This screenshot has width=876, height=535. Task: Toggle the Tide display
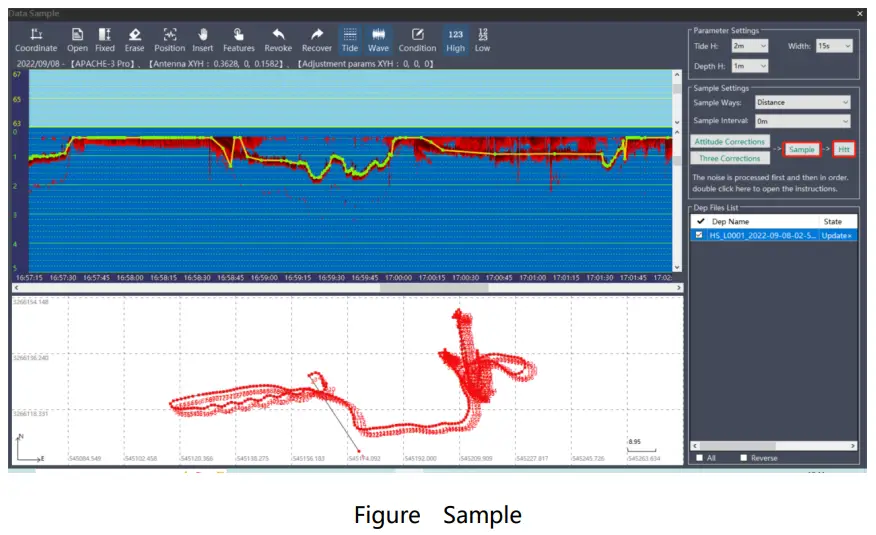350,40
